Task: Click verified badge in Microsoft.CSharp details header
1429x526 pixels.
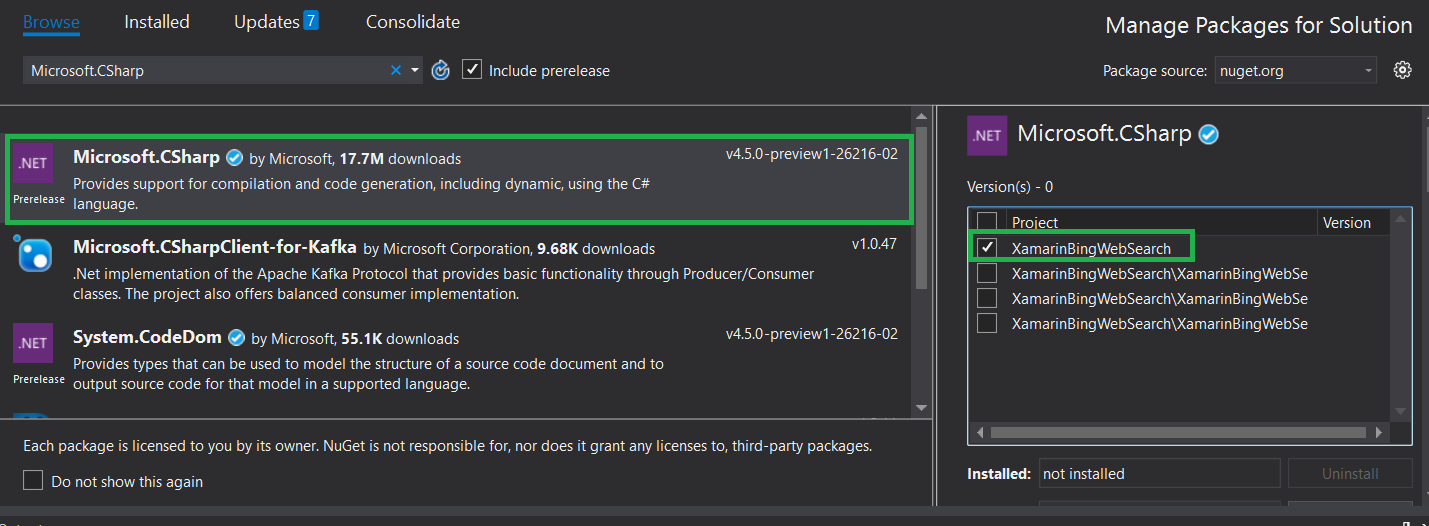Action: pos(1209,135)
